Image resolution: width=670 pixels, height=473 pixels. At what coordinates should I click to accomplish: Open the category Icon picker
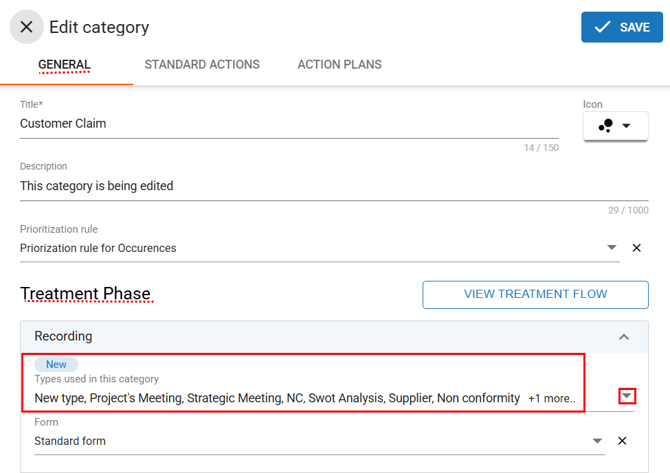point(615,126)
